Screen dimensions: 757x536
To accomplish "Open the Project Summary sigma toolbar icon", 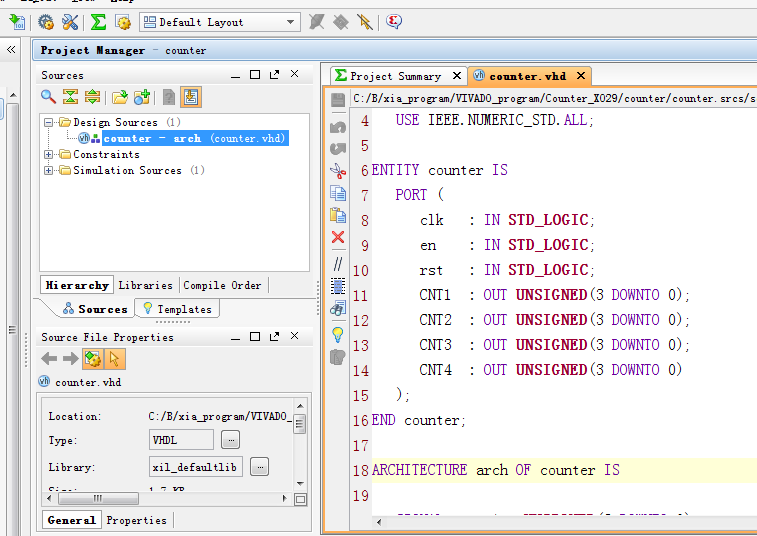I will [98, 22].
